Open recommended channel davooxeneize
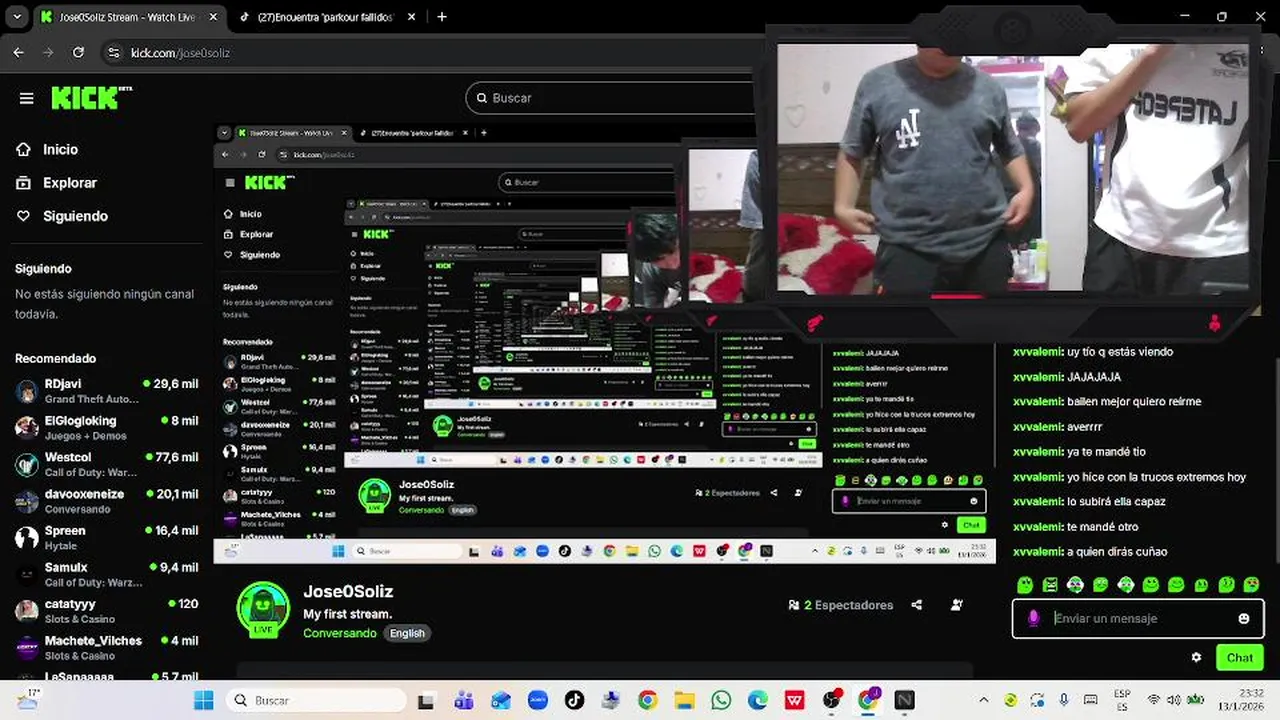This screenshot has height=720, width=1280. [x=107, y=501]
